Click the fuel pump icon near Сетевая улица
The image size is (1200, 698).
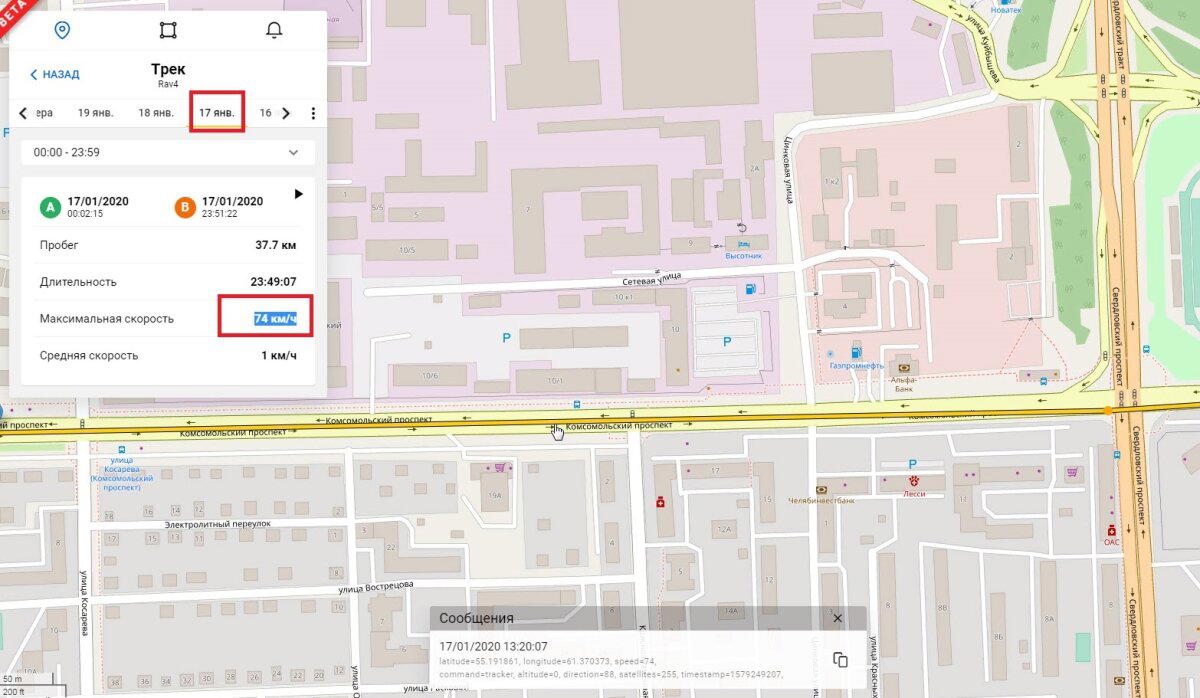tap(750, 289)
